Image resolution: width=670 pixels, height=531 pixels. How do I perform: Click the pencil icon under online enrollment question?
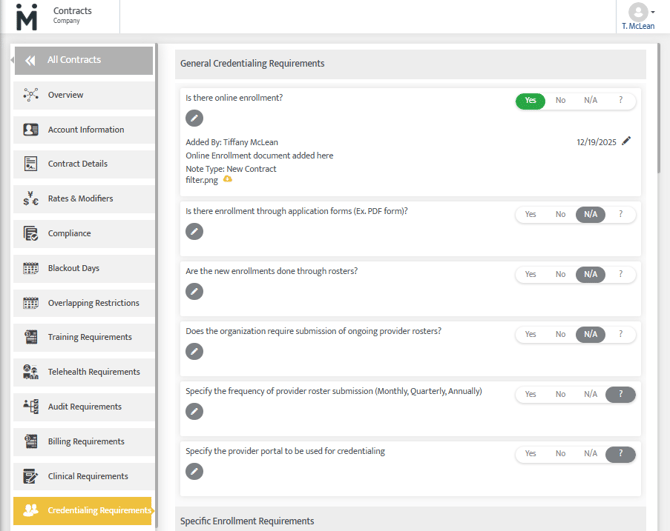tap(194, 119)
